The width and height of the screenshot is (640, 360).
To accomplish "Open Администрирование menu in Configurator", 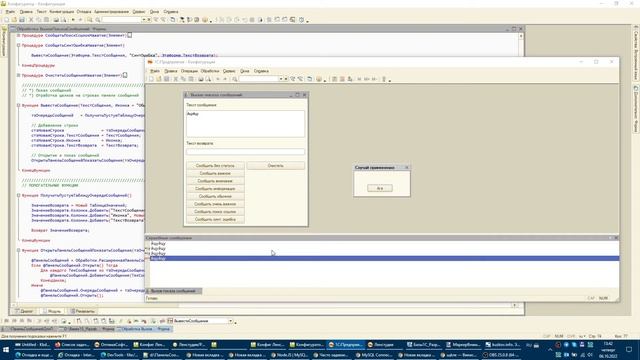I will [111, 12].
